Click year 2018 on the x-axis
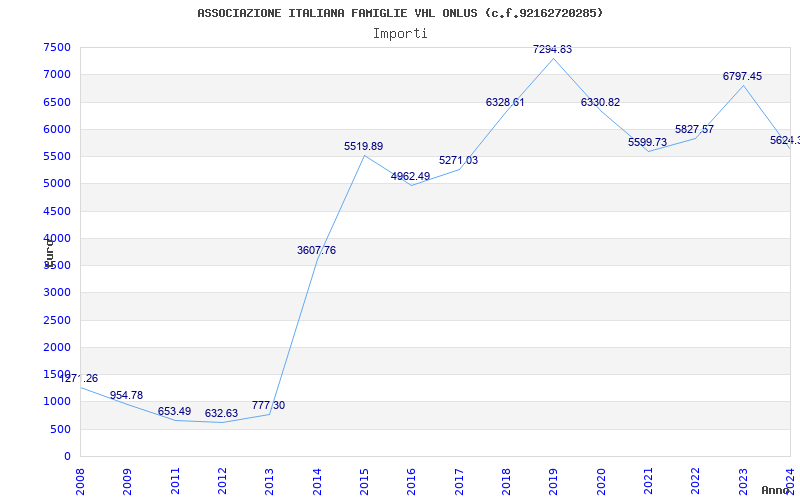 [506, 482]
